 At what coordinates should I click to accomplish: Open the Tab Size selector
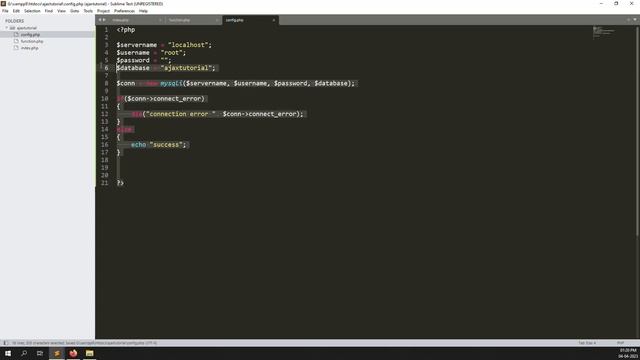point(587,343)
